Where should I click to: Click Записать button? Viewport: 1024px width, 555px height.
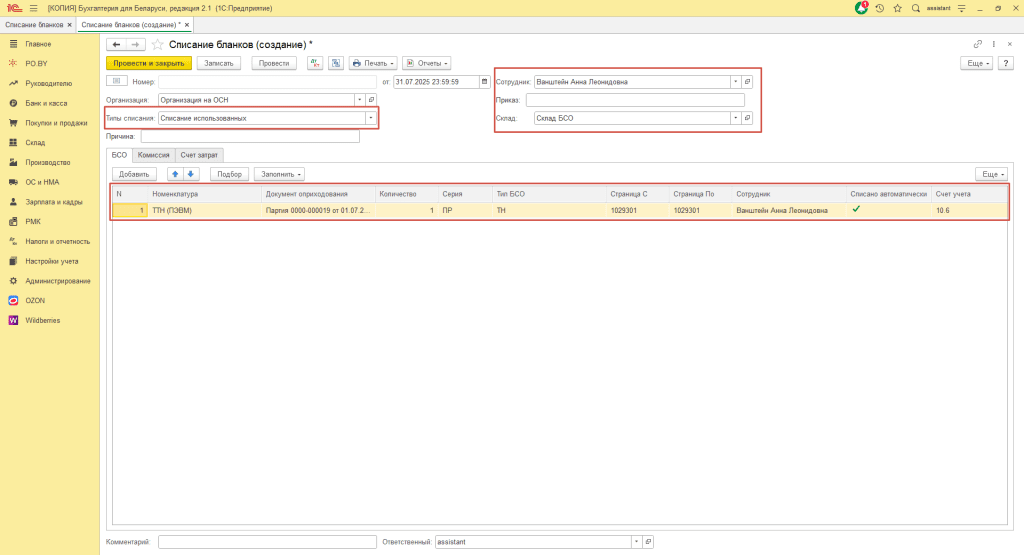[219, 63]
